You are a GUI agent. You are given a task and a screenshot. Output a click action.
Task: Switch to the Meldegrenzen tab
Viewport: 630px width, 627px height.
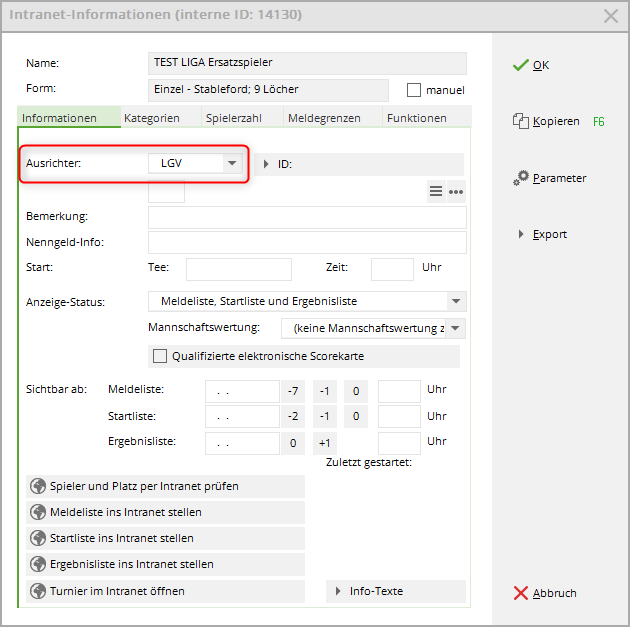click(x=324, y=118)
